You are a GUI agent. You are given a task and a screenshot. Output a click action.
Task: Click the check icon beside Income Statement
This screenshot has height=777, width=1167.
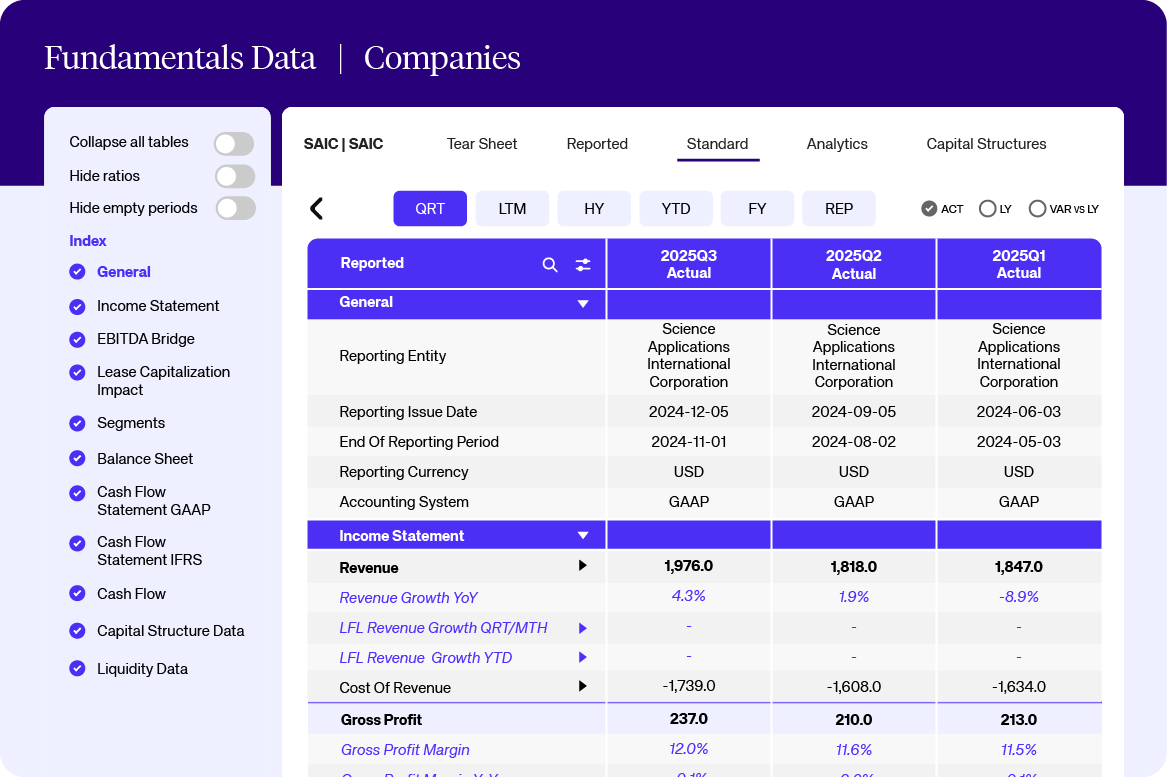tap(77, 306)
